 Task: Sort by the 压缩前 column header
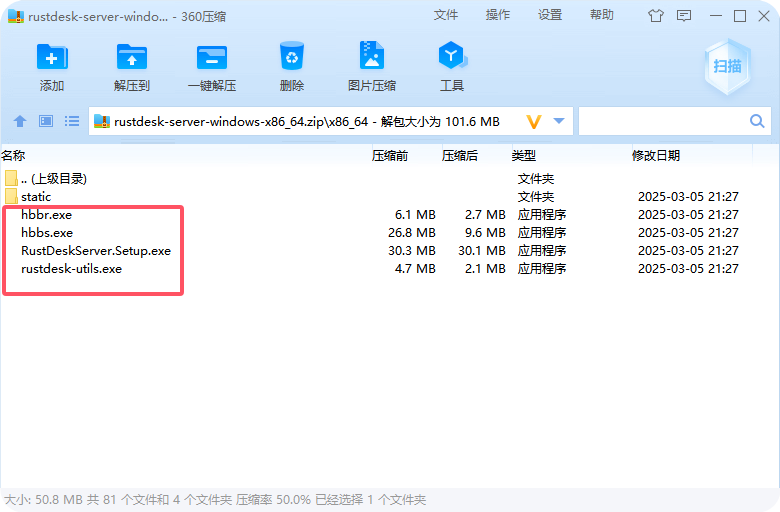(390, 156)
